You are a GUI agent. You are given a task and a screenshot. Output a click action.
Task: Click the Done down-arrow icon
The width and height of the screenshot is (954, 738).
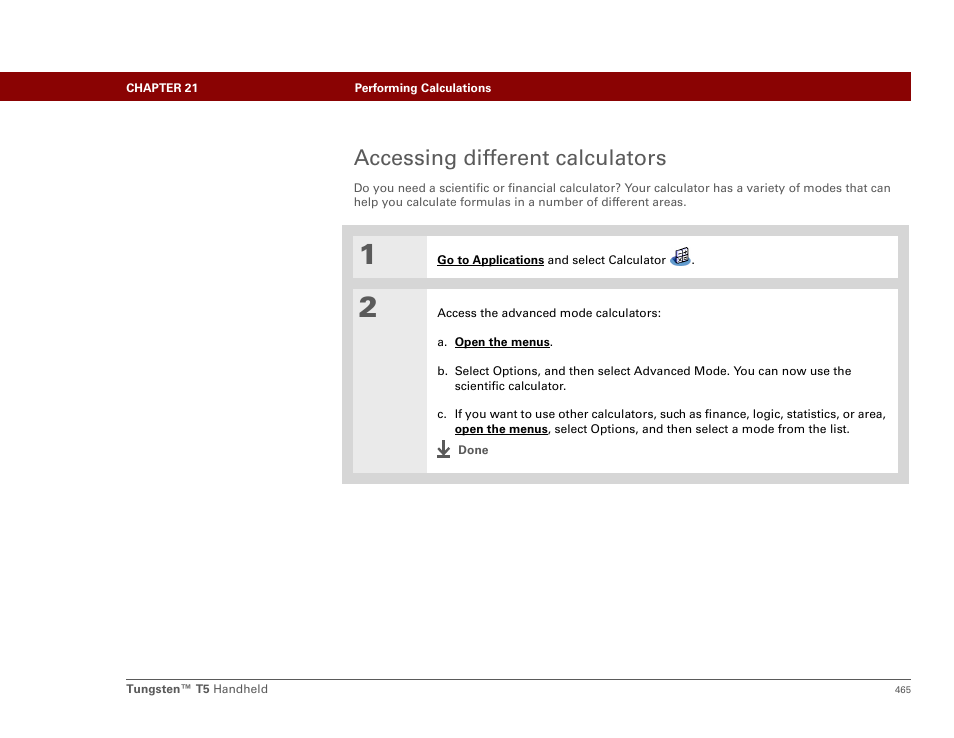click(444, 450)
